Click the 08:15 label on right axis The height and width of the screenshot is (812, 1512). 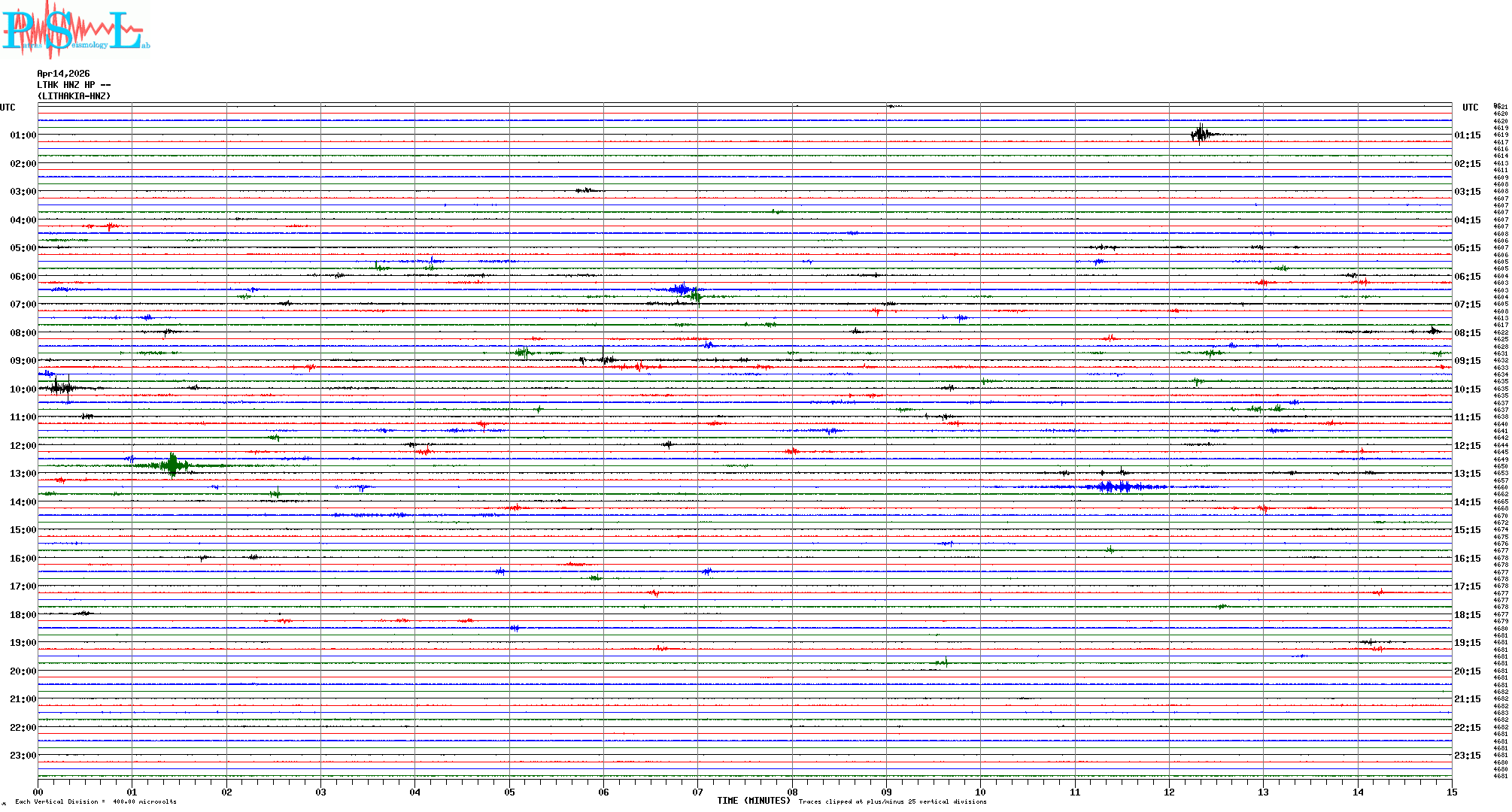pos(1467,333)
